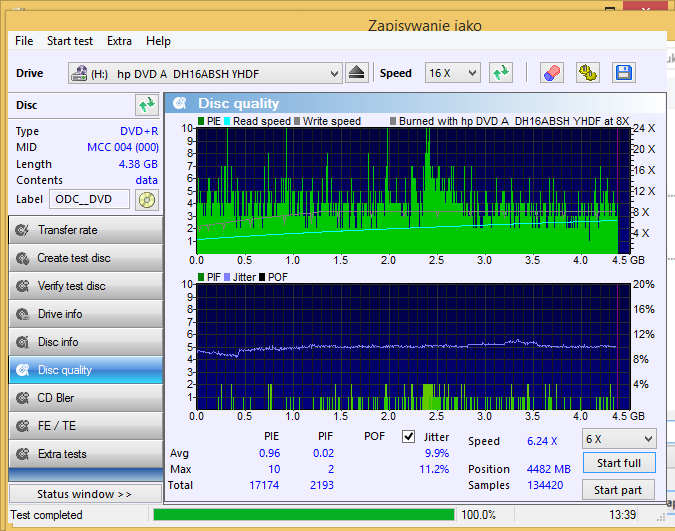Image resolution: width=675 pixels, height=531 pixels.
Task: Click the PIE green legend swatch
Action: [x=201, y=121]
